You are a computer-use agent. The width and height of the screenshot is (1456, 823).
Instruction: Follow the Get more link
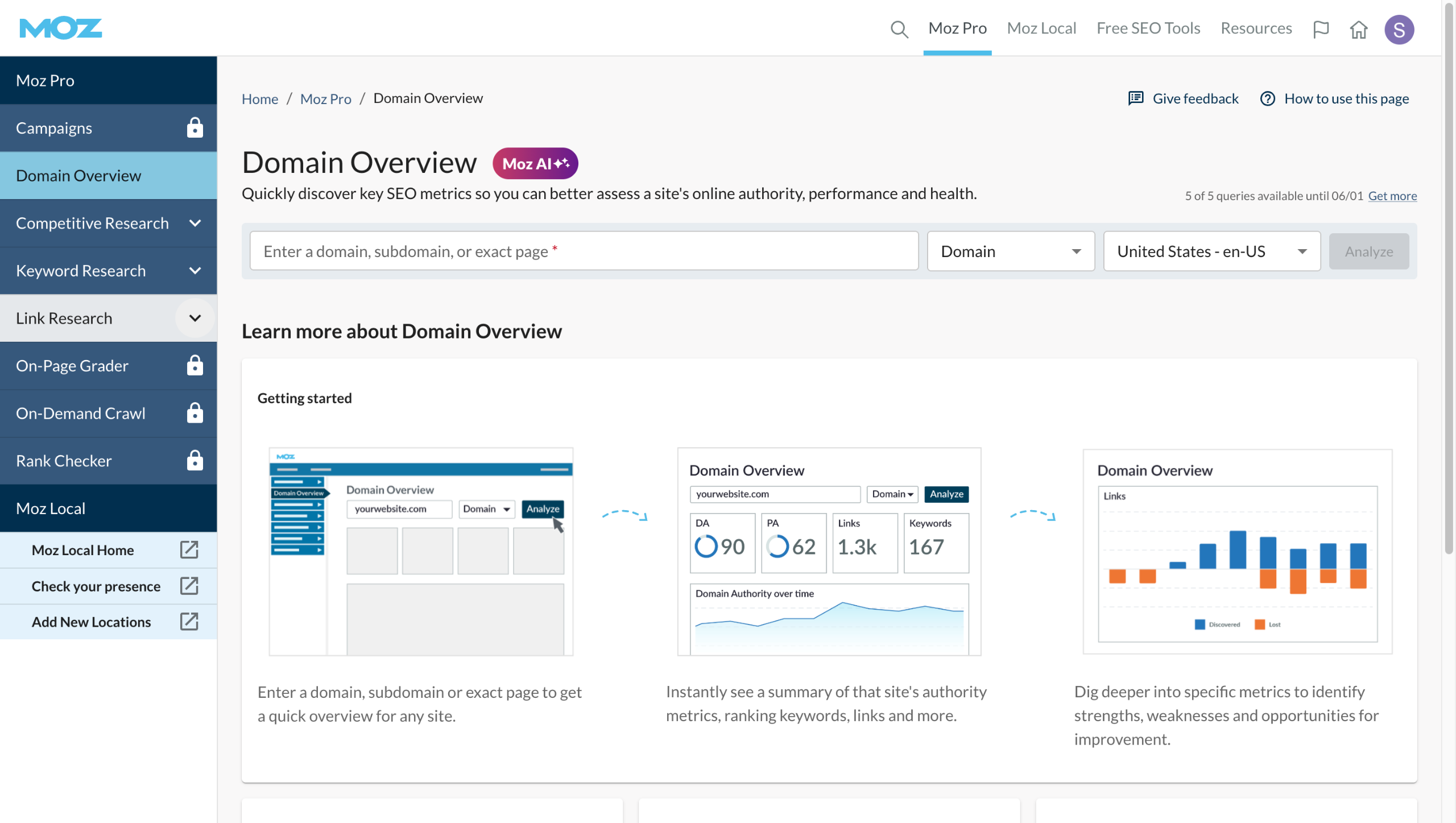(x=1392, y=196)
